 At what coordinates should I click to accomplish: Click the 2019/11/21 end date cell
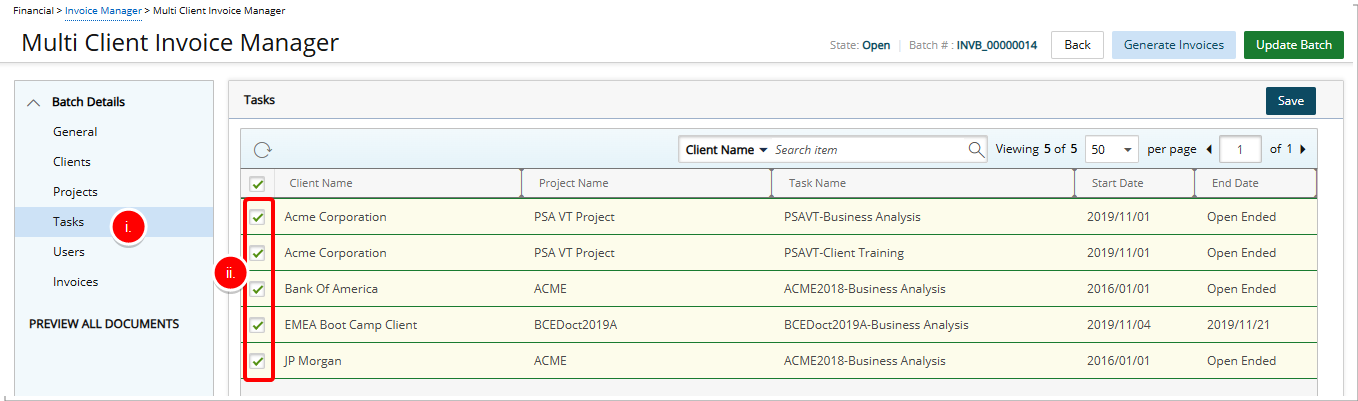(1238, 325)
